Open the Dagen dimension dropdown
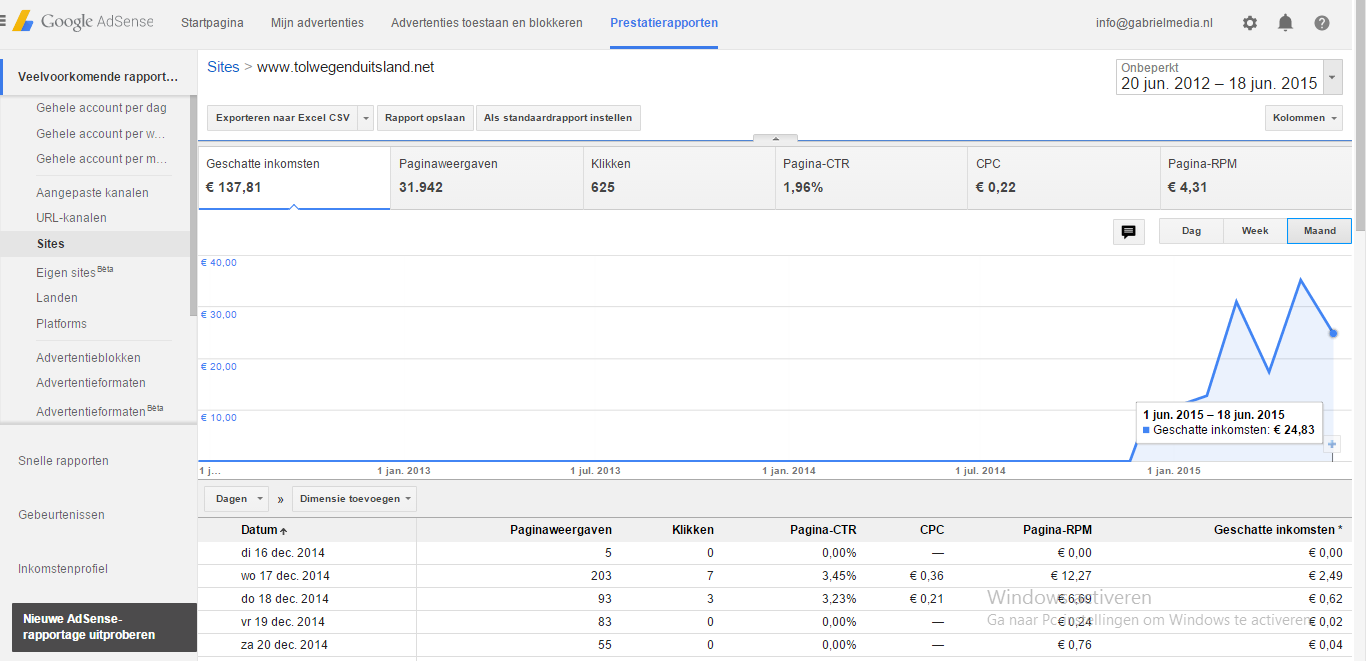1366x661 pixels. [x=237, y=498]
